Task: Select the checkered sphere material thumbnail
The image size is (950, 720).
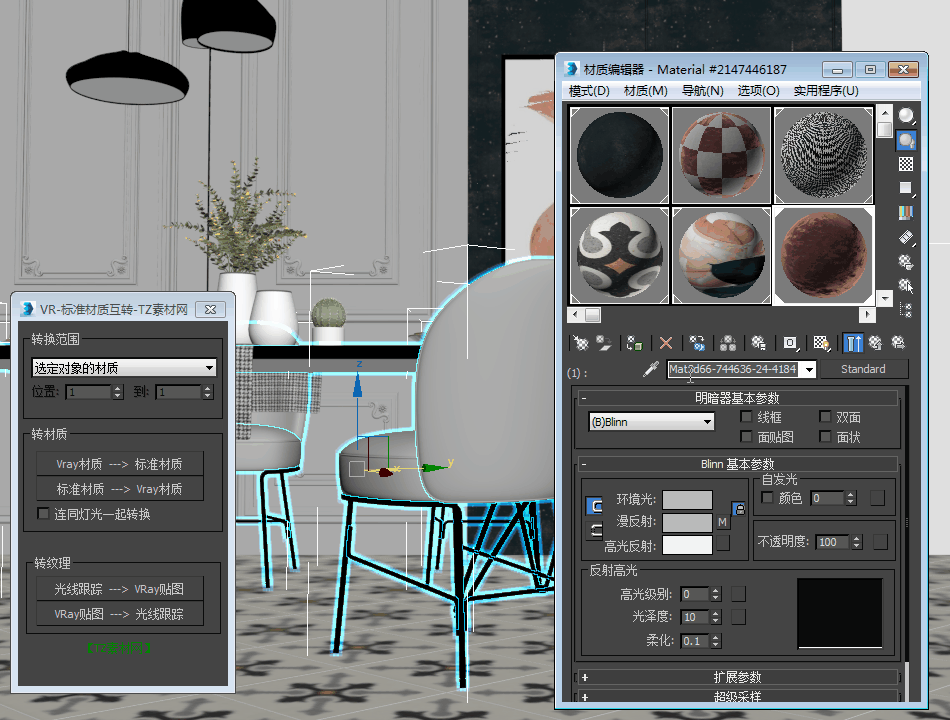Action: 720,155
